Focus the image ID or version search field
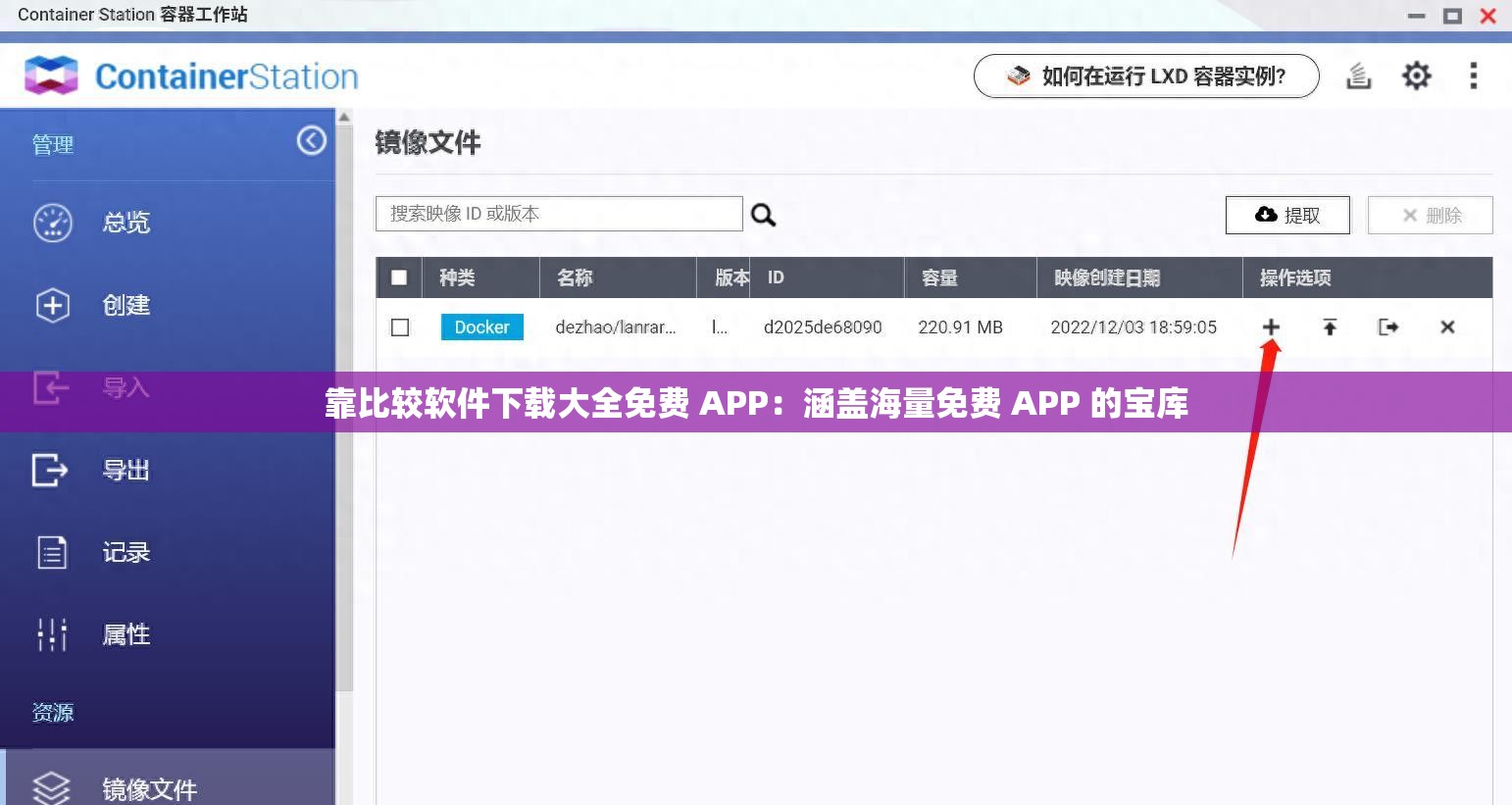The height and width of the screenshot is (805, 1512). tap(559, 214)
